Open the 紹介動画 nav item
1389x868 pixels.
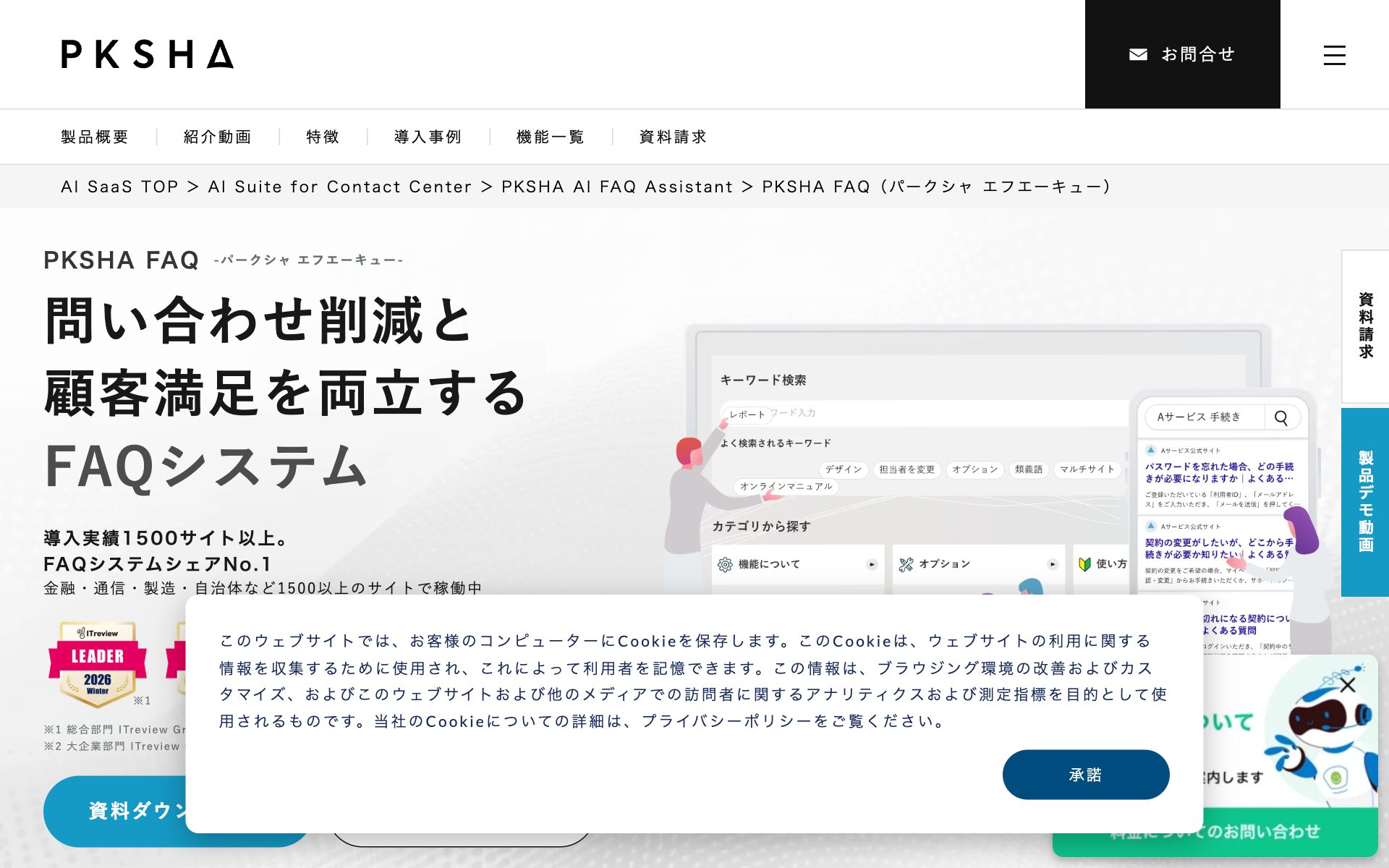tap(218, 137)
